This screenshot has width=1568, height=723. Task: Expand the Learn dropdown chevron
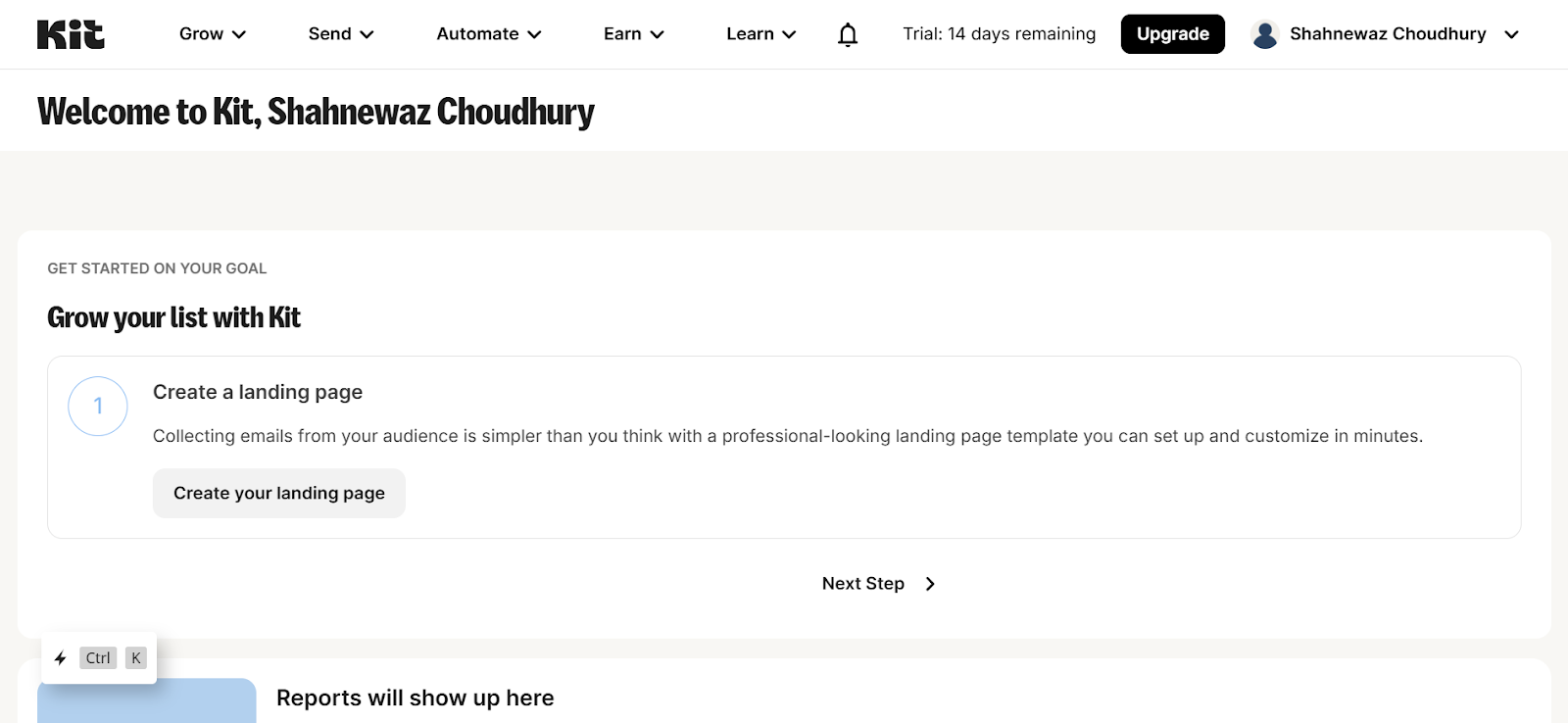[x=789, y=34]
